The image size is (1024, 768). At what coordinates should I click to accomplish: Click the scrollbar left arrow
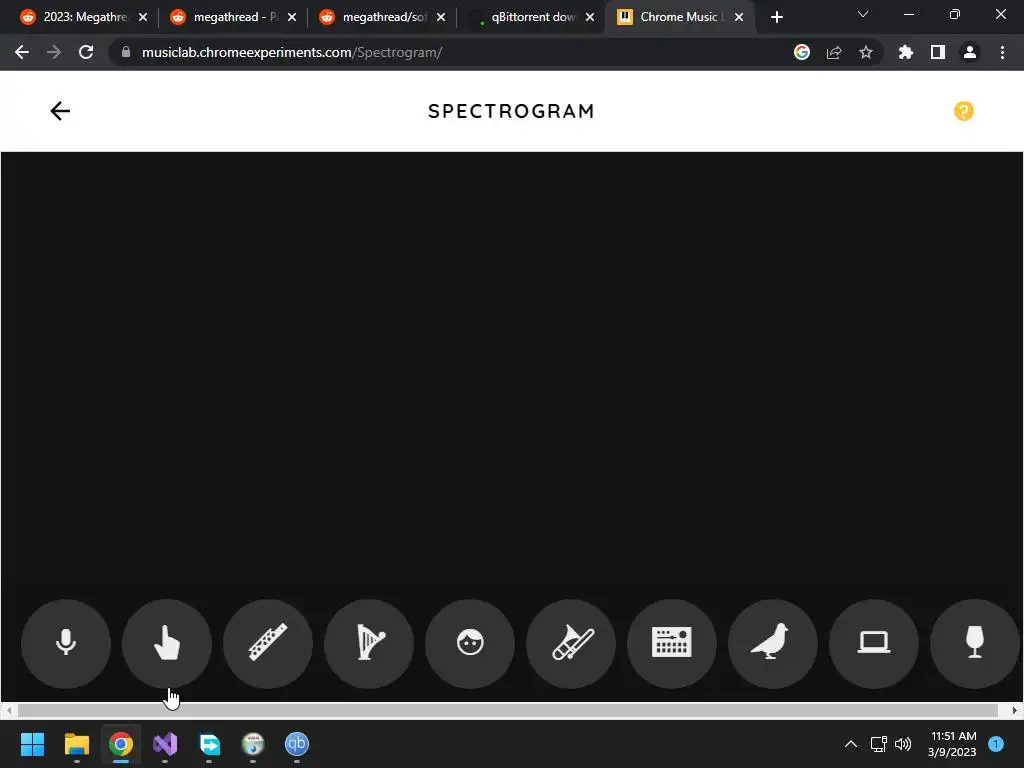(8, 710)
